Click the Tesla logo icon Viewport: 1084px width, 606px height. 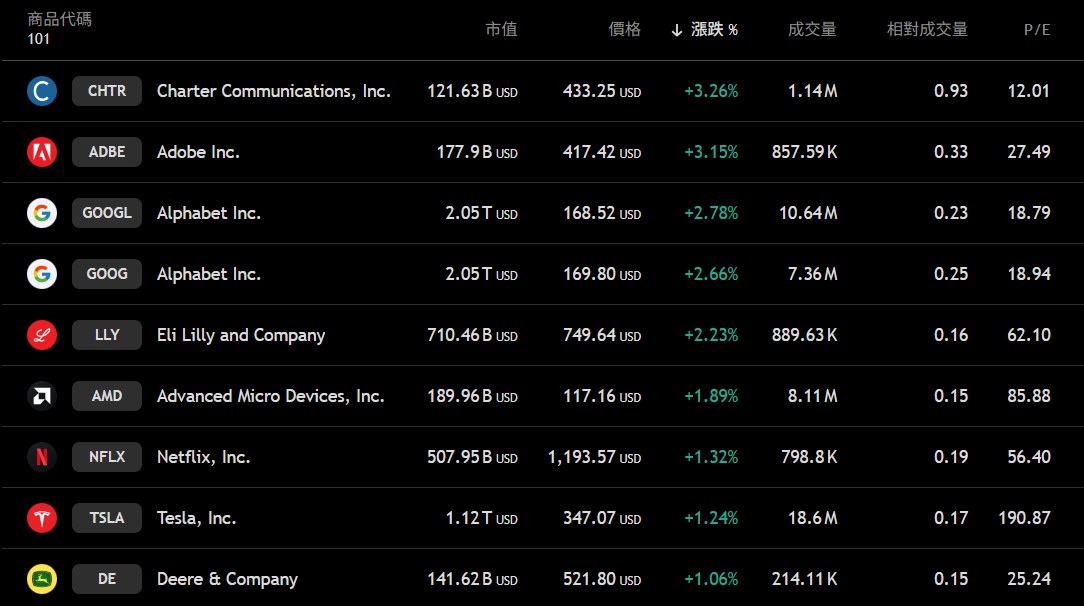click(42, 518)
